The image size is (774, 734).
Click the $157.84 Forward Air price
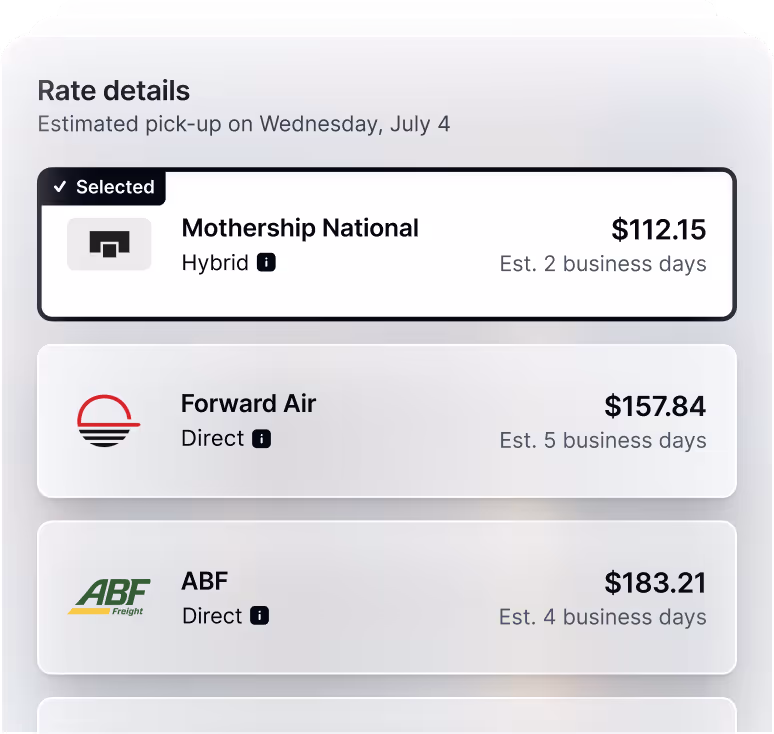(x=655, y=406)
